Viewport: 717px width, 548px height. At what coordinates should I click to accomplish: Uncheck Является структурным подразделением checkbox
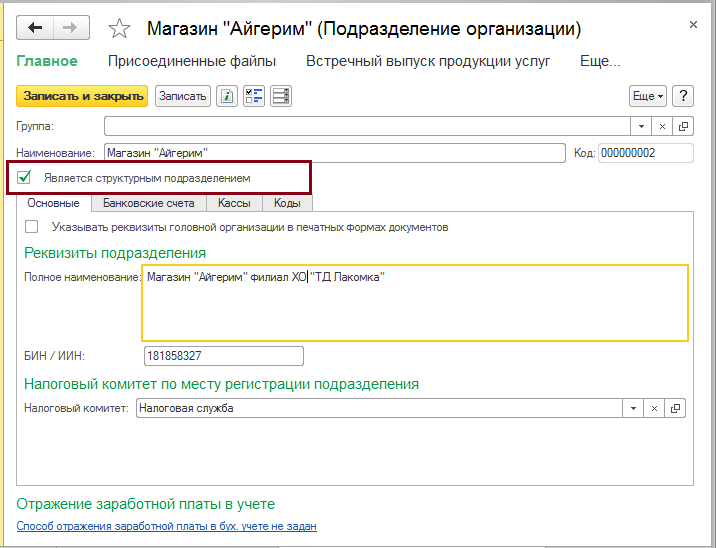click(x=26, y=177)
